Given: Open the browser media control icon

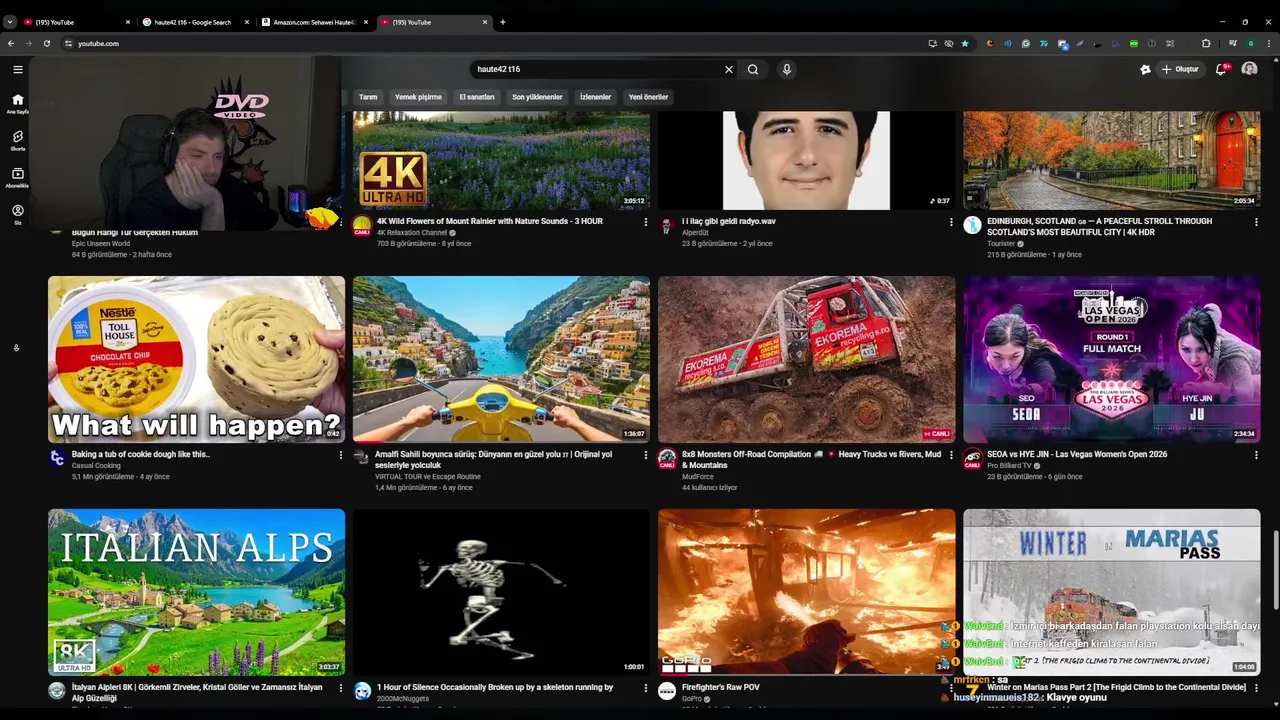Looking at the screenshot, I should pyautogui.click(x=1233, y=43).
